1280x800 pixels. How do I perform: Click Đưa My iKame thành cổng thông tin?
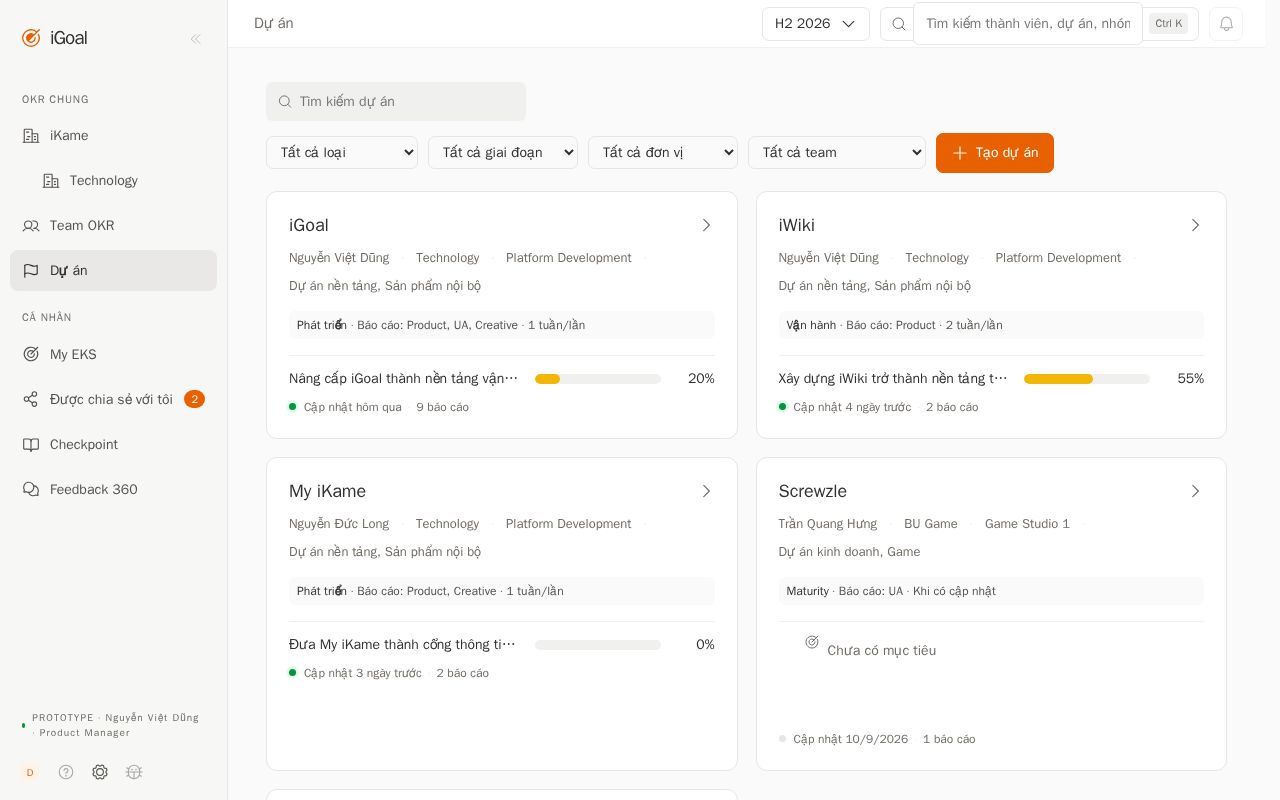click(403, 645)
